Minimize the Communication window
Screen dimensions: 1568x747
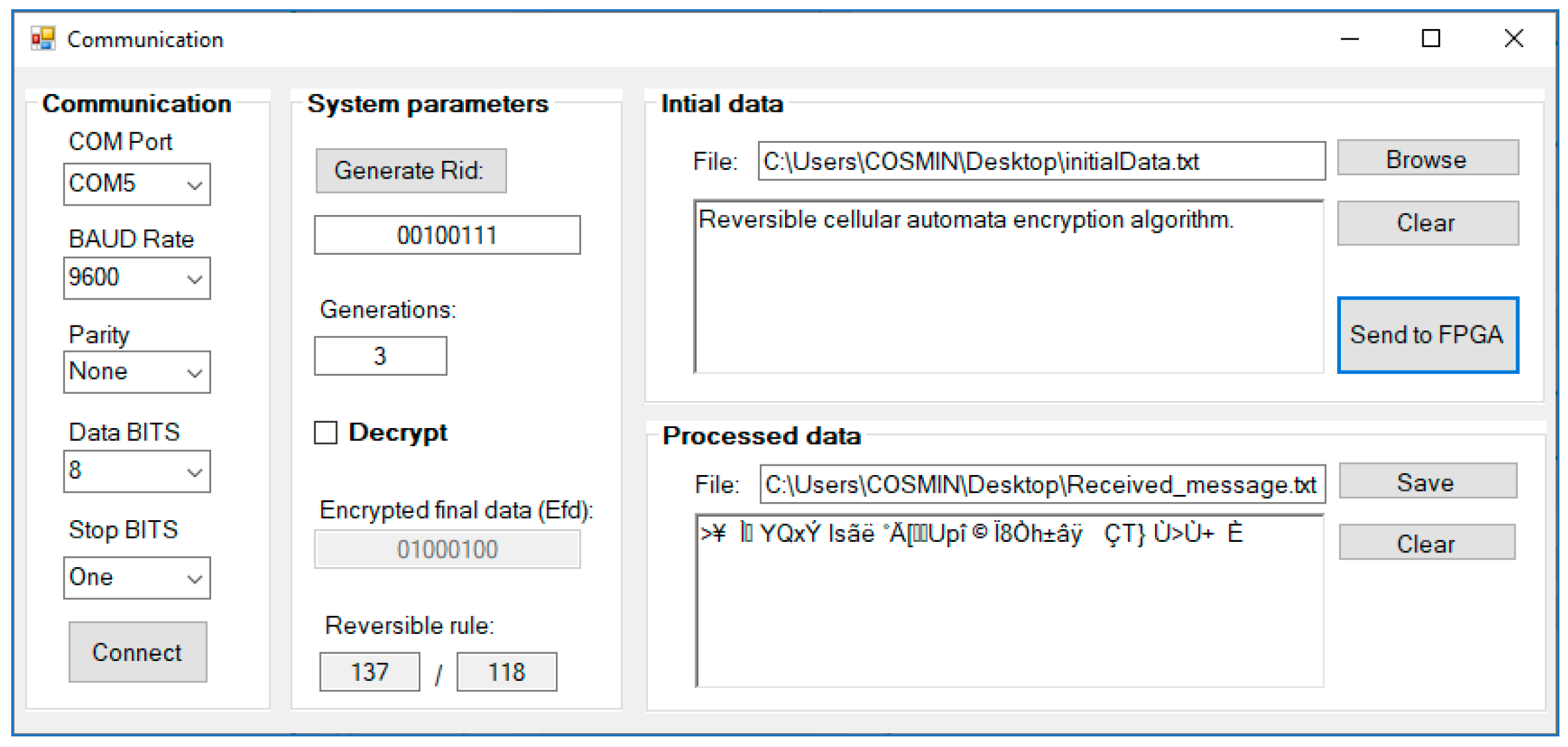1350,39
